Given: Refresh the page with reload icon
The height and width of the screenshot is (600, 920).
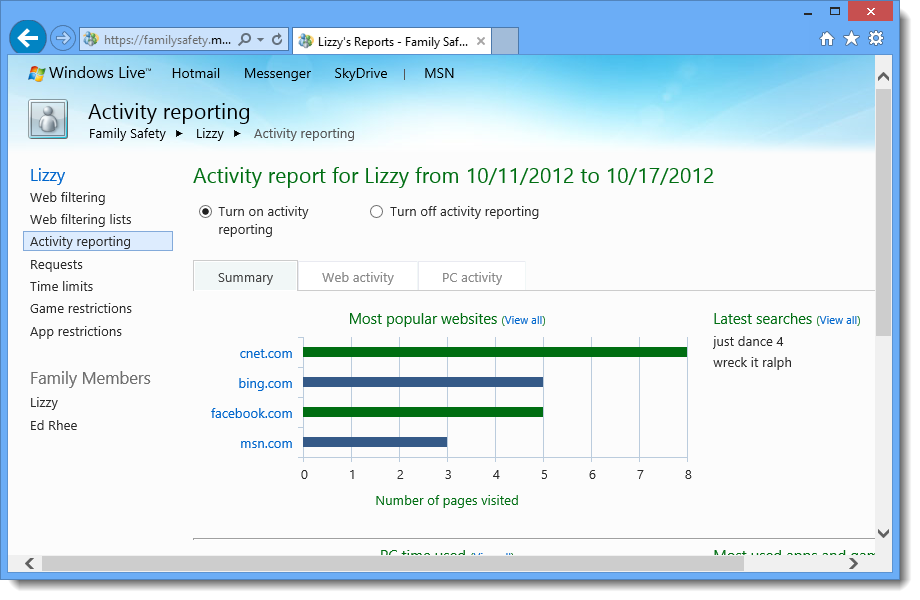Looking at the screenshot, I should (x=277, y=39).
